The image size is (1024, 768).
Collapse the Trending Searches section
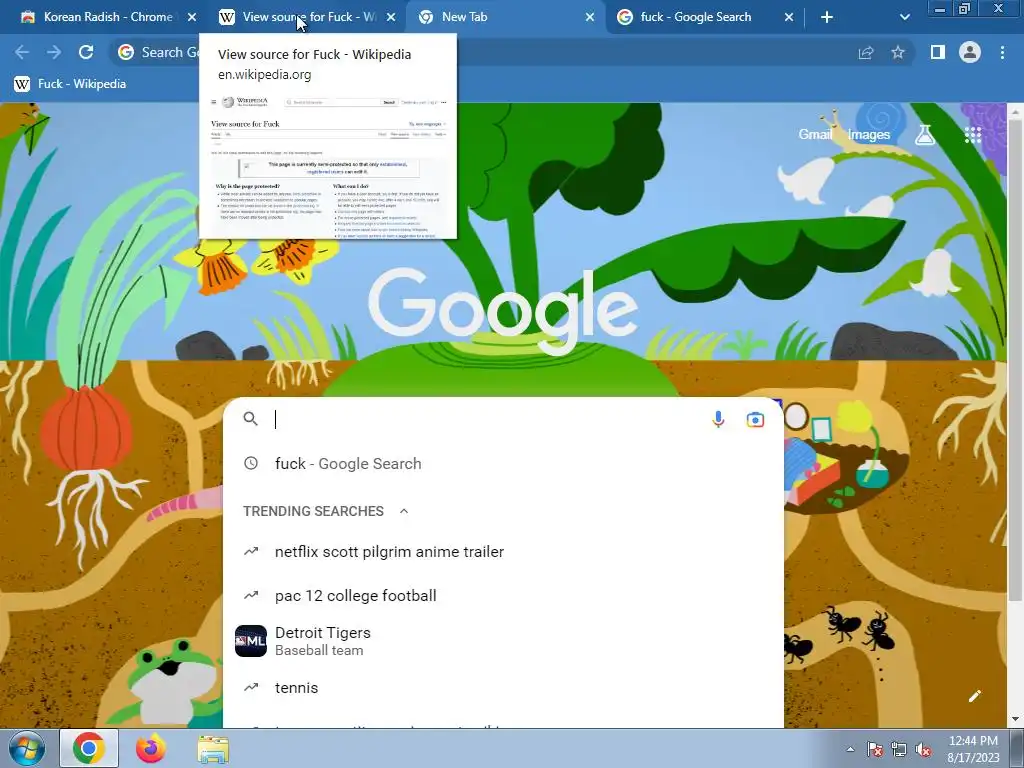404,511
